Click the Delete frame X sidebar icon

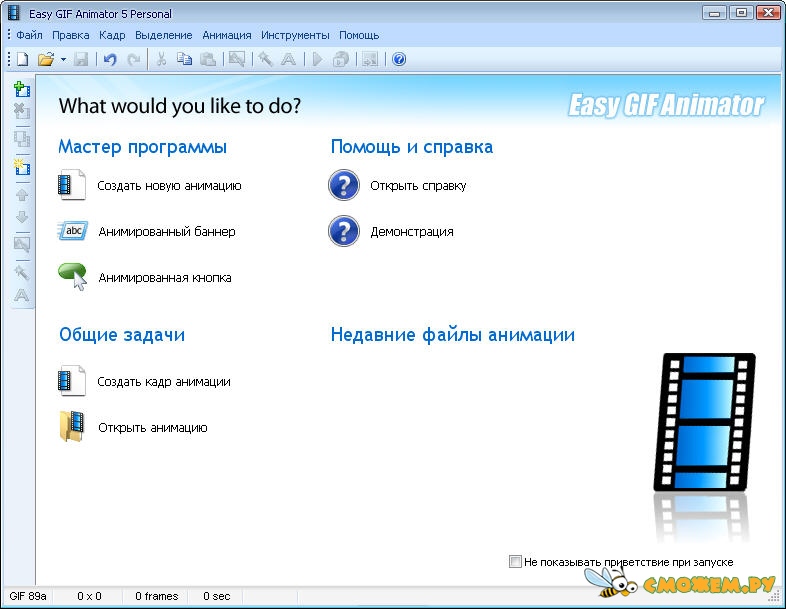[x=22, y=110]
